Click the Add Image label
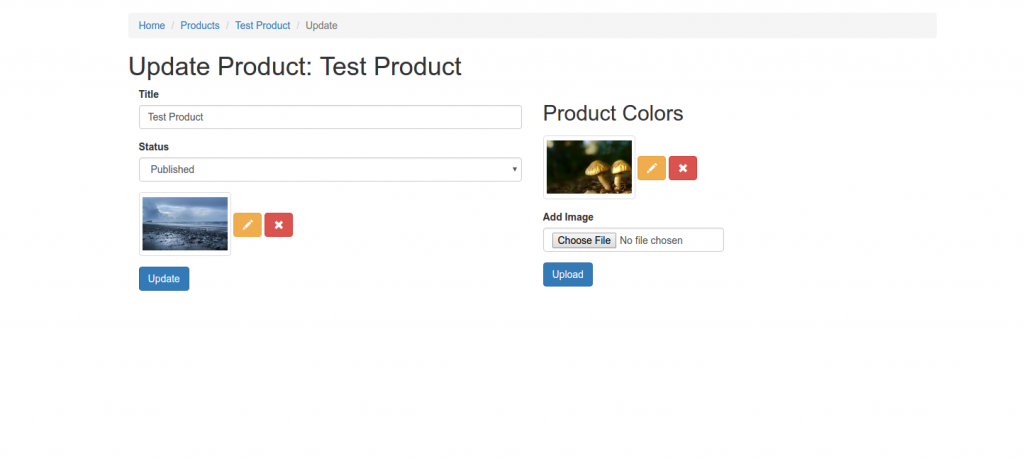Screen dimensions: 1024x461 [x=568, y=217]
